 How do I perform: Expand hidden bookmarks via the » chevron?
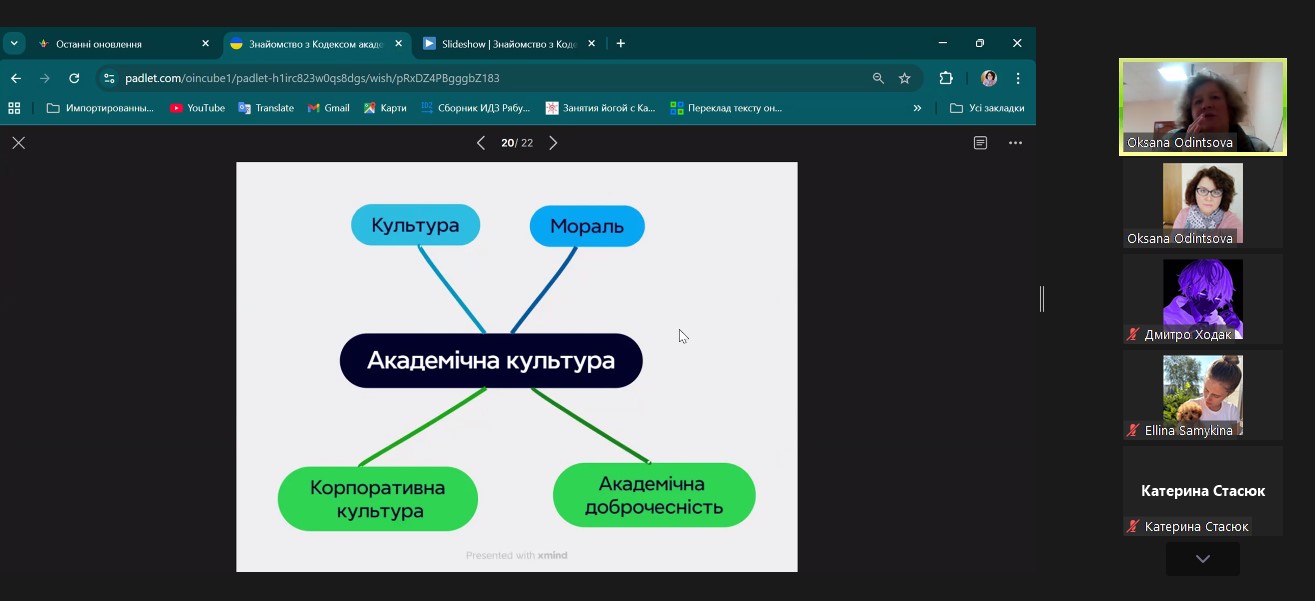tap(917, 107)
